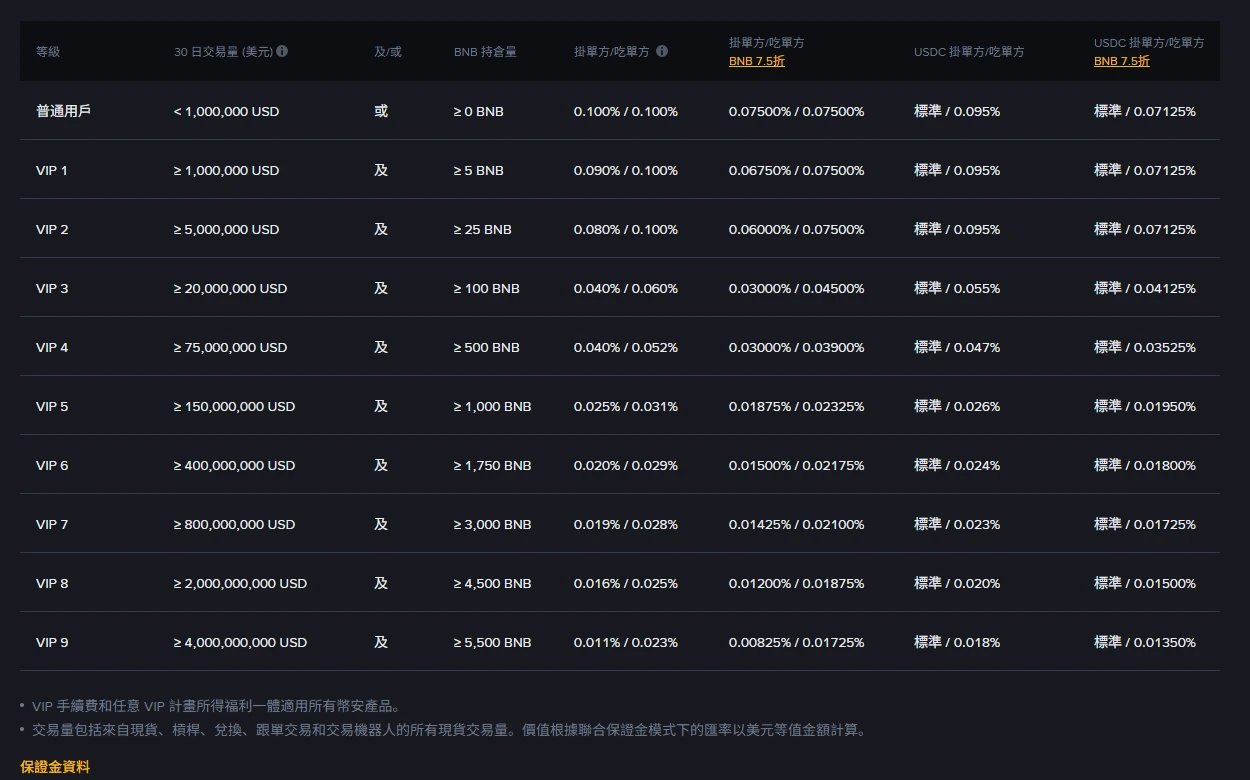Click the '0.090% / 0.100%' fee cell
The image size is (1250, 780).
tap(626, 170)
